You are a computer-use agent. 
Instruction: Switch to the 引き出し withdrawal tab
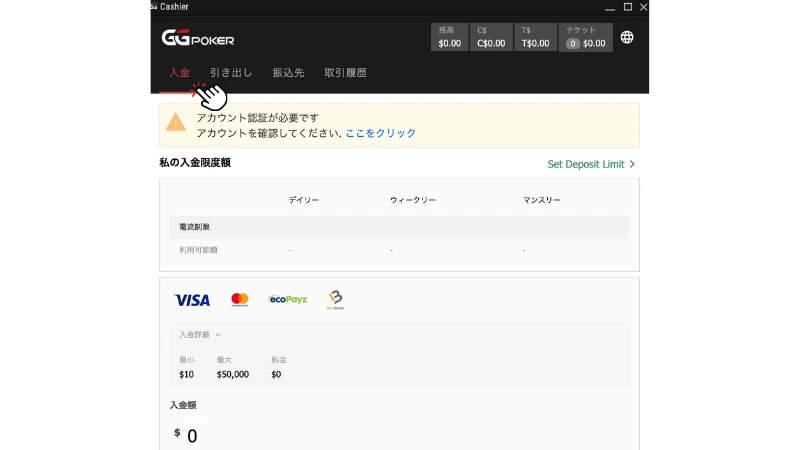(x=231, y=73)
